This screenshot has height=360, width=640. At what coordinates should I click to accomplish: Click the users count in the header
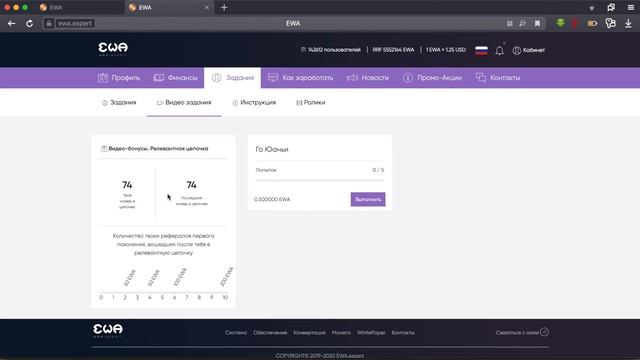(331, 50)
